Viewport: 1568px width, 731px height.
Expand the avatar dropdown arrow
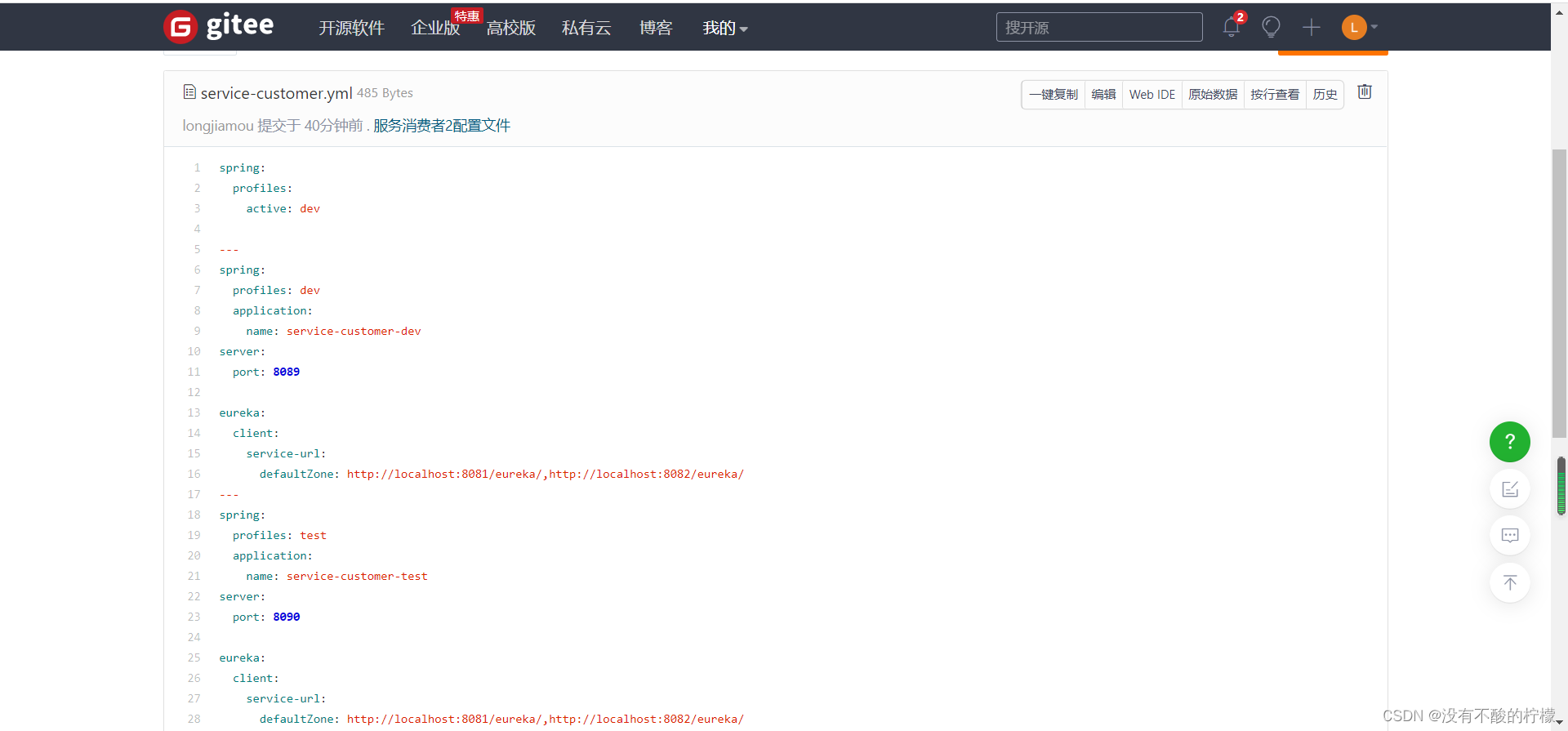point(1374,27)
